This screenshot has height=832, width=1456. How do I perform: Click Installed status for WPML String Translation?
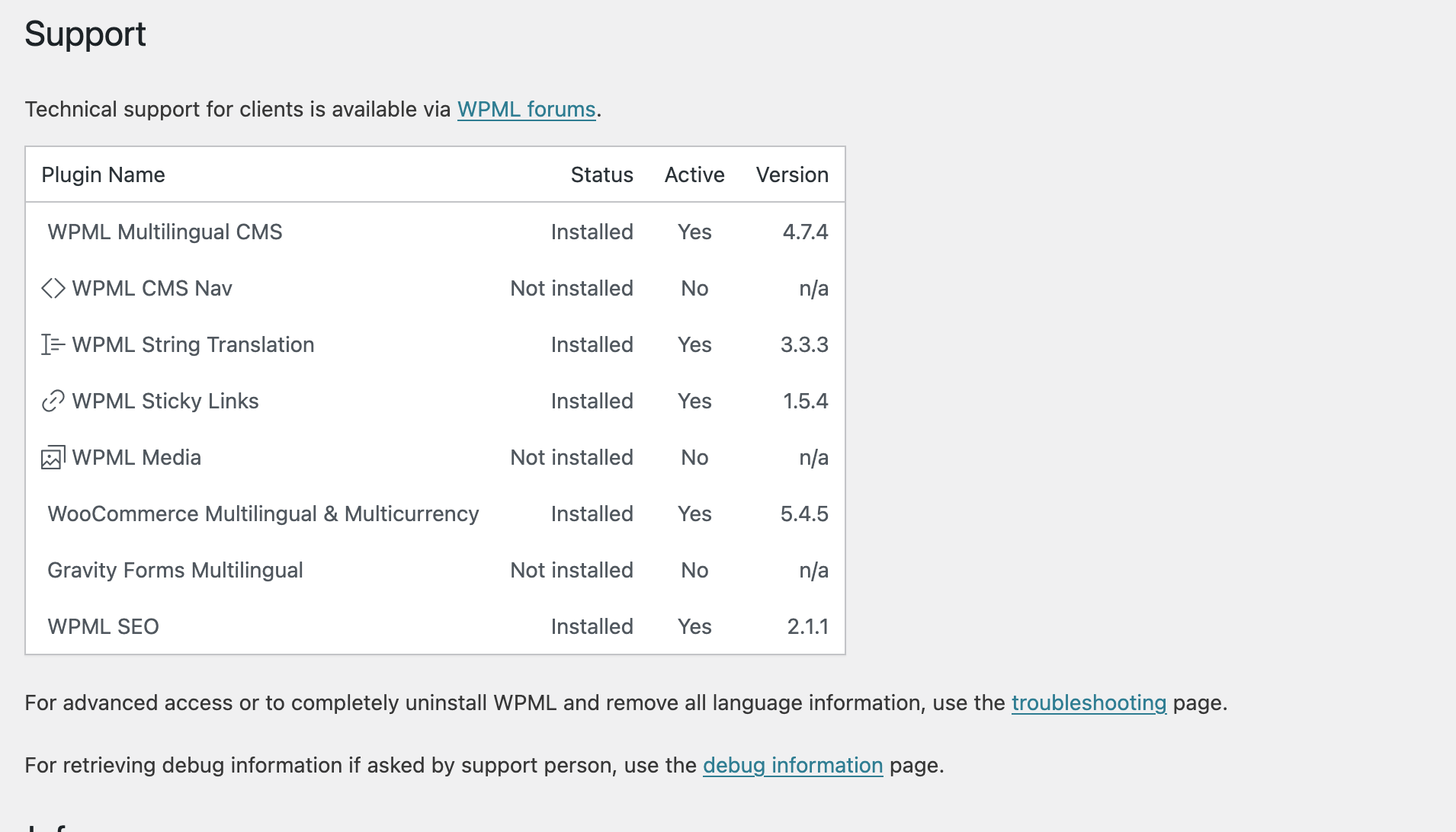pyautogui.click(x=592, y=344)
